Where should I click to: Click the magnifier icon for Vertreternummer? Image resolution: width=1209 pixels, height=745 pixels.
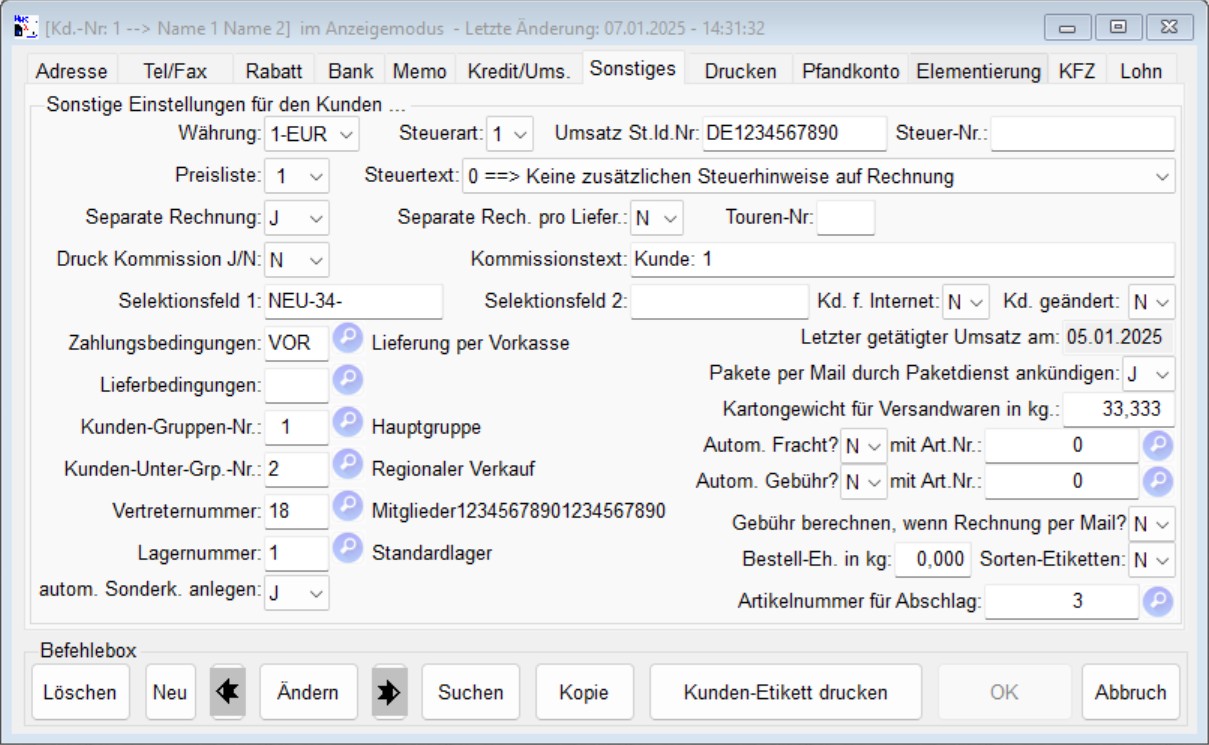pos(347,506)
